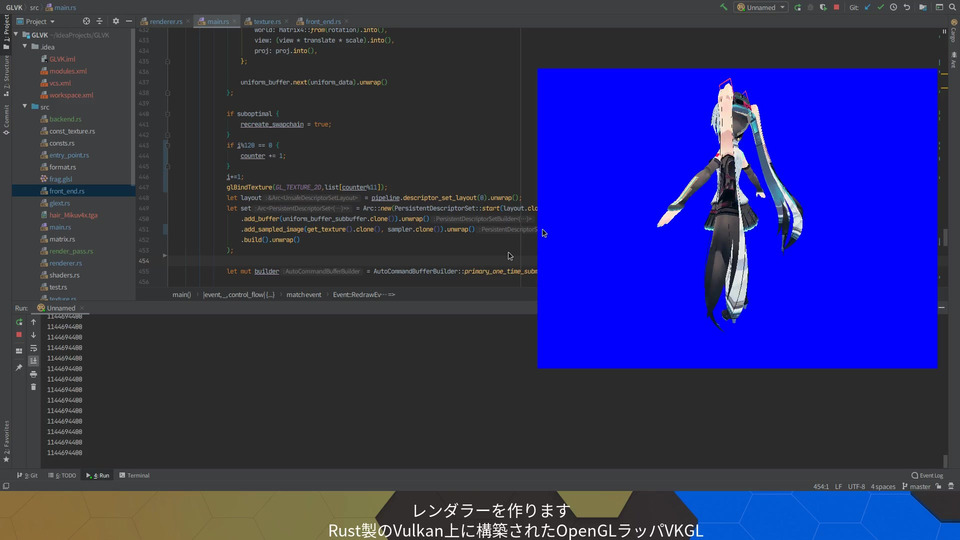
Task: Open the Project view dropdown
Action: tap(36, 21)
